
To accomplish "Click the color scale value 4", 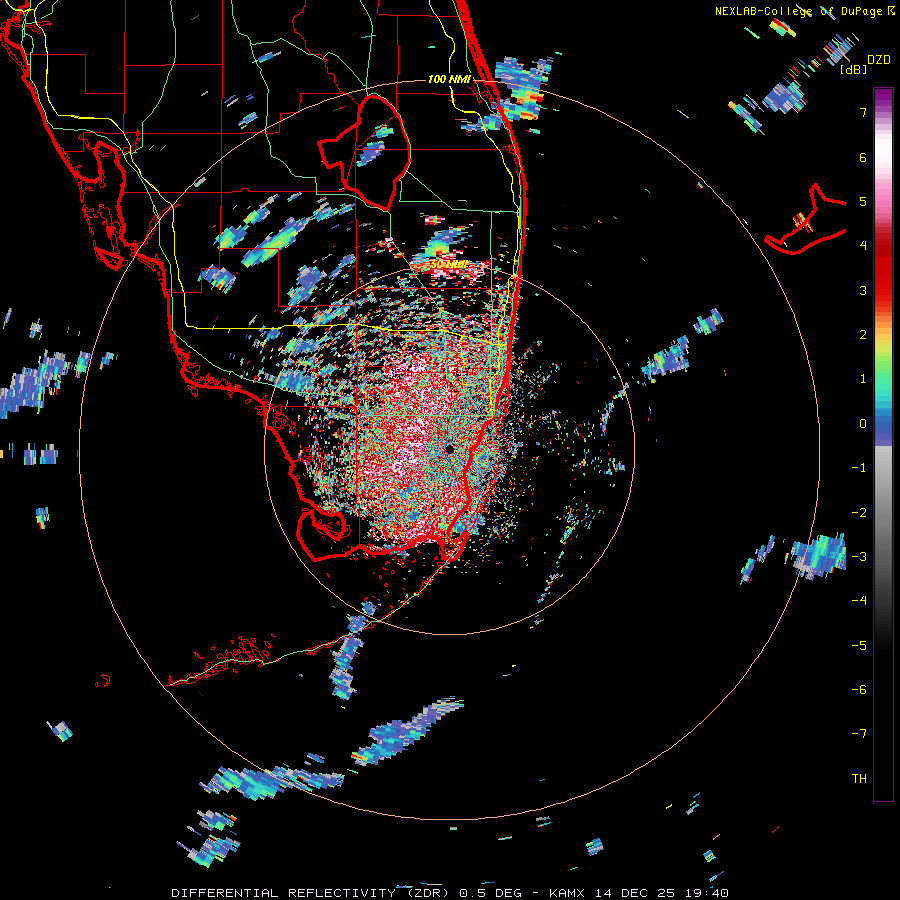I will coord(863,246).
